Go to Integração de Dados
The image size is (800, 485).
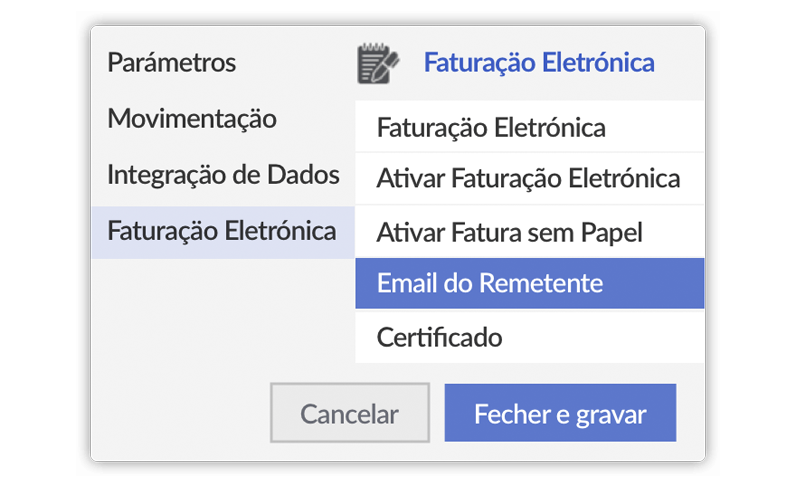click(223, 175)
